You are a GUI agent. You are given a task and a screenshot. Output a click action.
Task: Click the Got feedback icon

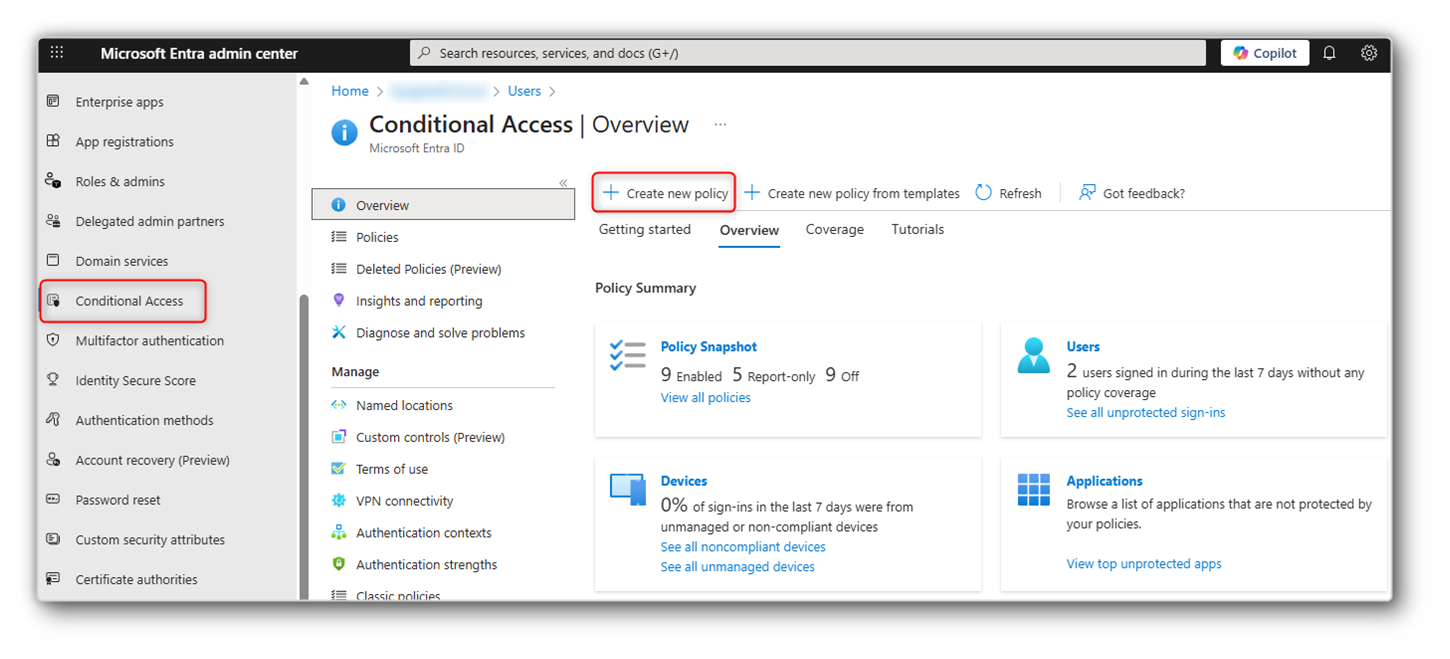tap(1087, 193)
